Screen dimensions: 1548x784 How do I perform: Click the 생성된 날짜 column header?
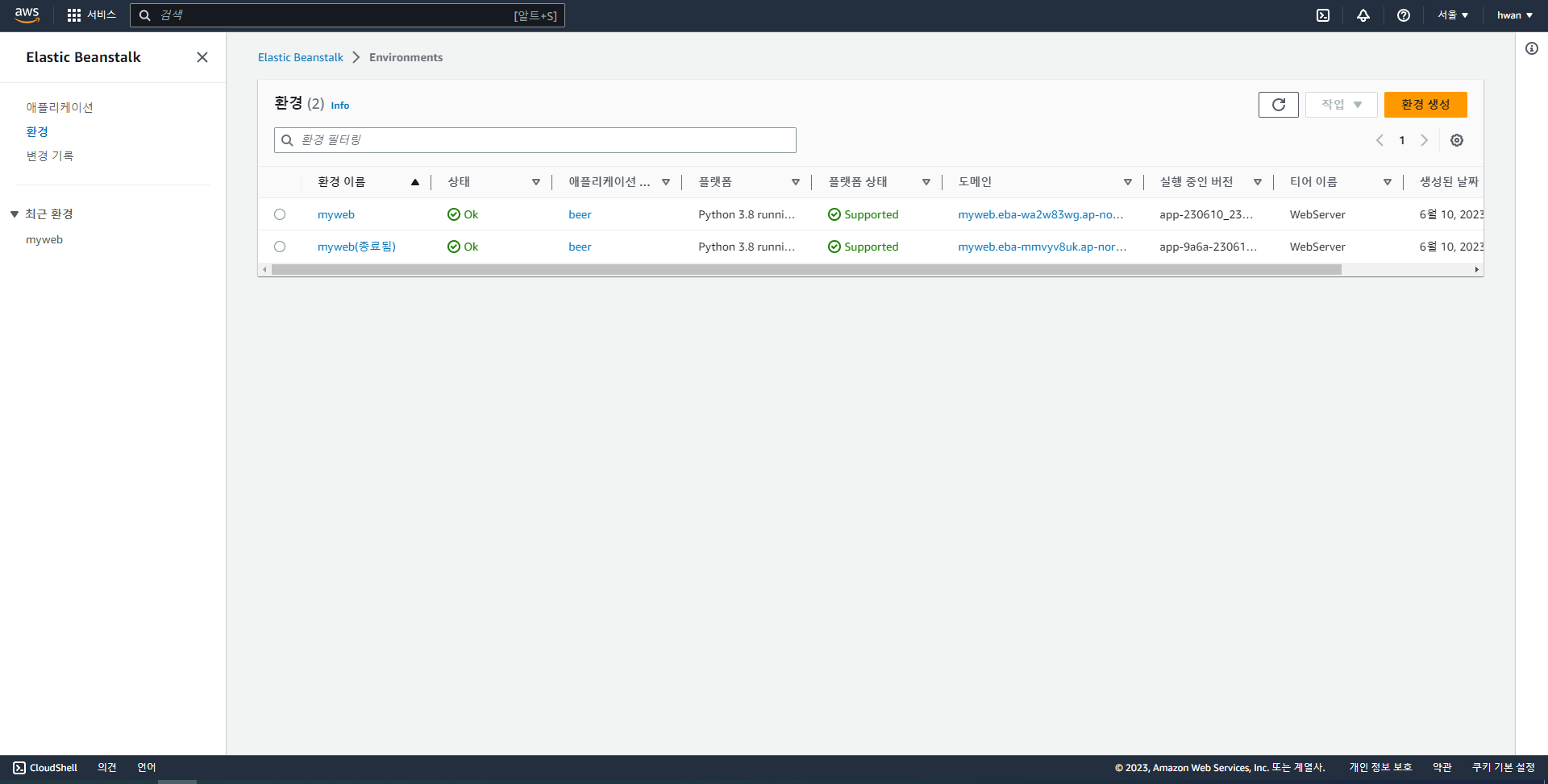(x=1450, y=182)
